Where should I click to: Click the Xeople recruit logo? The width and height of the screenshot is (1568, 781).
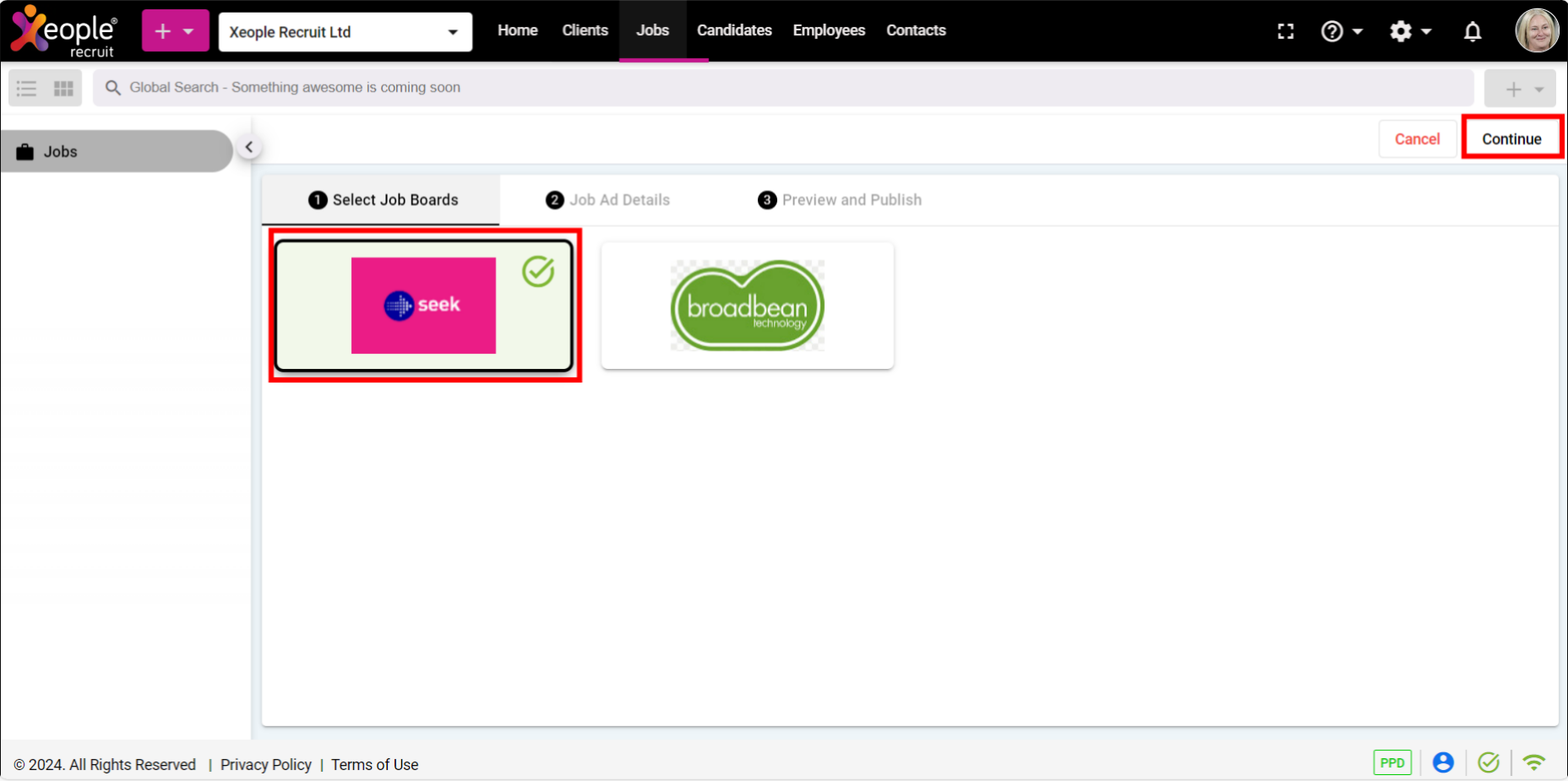[x=64, y=30]
